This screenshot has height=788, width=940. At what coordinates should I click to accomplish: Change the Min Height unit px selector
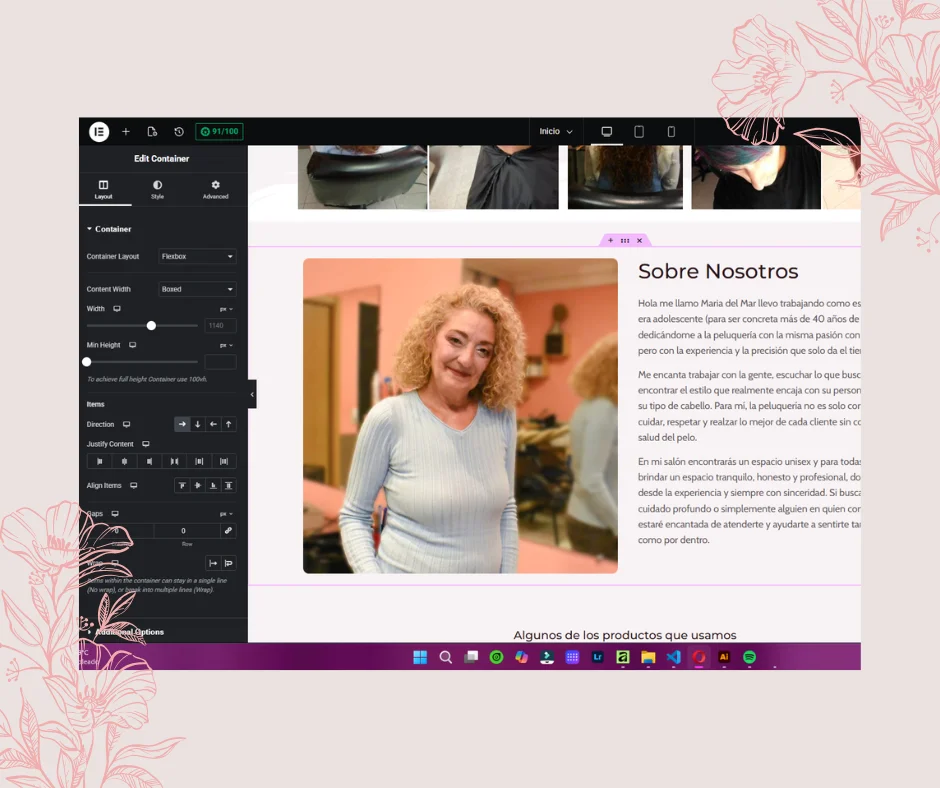pos(226,345)
